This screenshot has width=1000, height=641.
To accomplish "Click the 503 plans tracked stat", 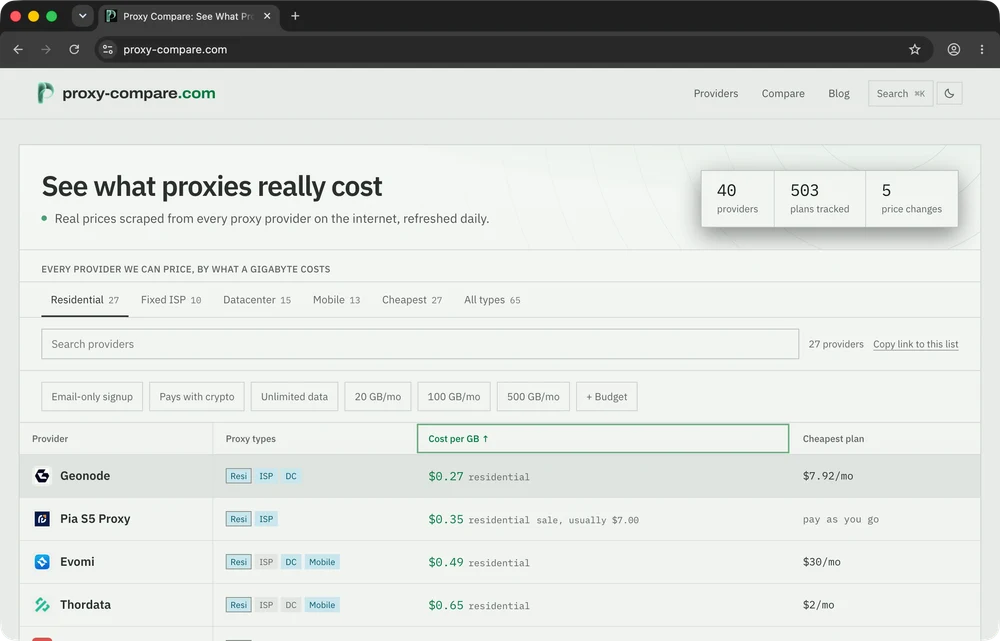I will point(820,198).
